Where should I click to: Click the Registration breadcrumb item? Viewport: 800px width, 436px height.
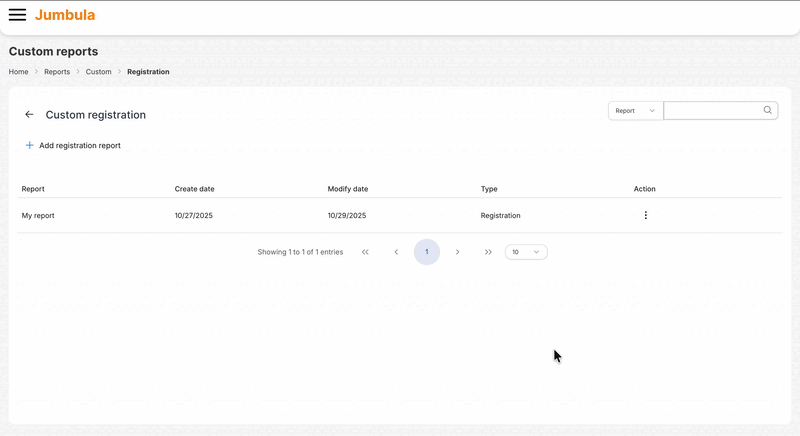[x=148, y=72]
